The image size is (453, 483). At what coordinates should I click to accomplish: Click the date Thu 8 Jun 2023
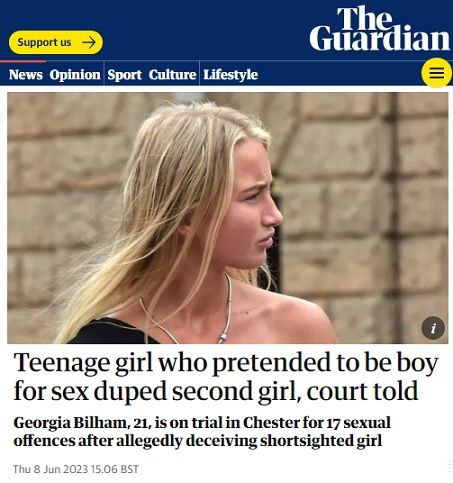coord(50,469)
